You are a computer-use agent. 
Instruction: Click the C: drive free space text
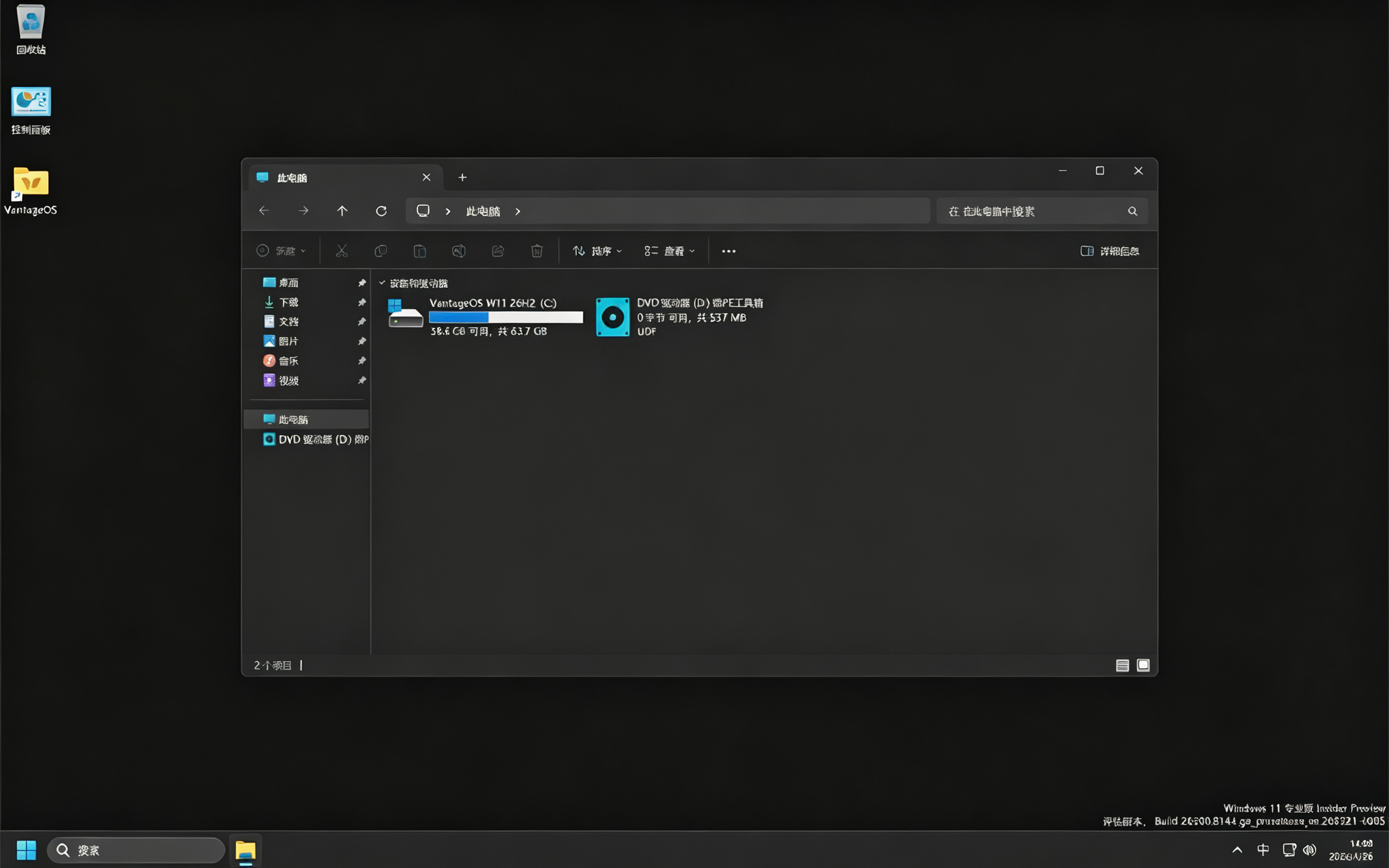click(x=488, y=331)
